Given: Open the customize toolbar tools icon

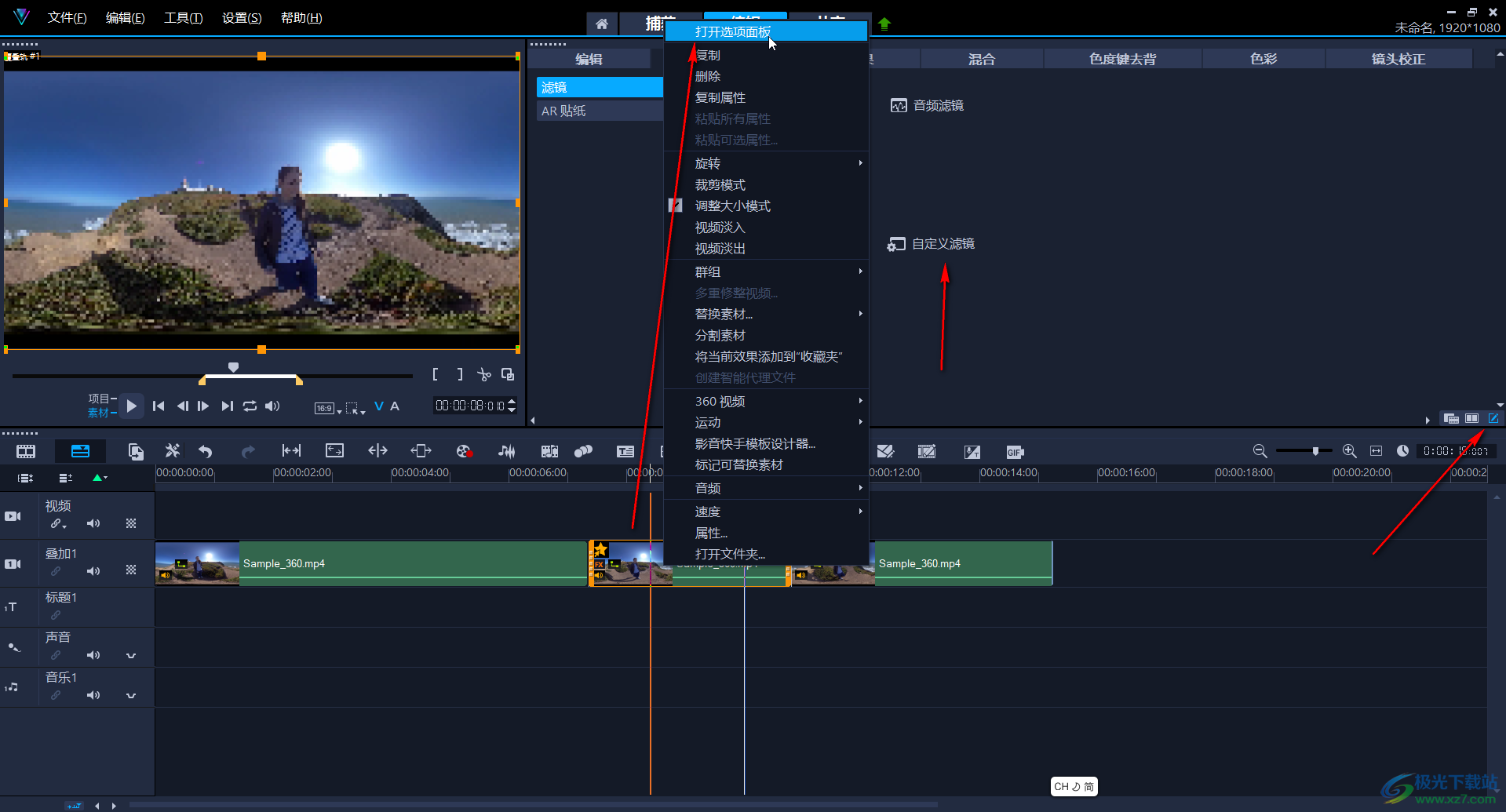Looking at the screenshot, I should tap(173, 451).
